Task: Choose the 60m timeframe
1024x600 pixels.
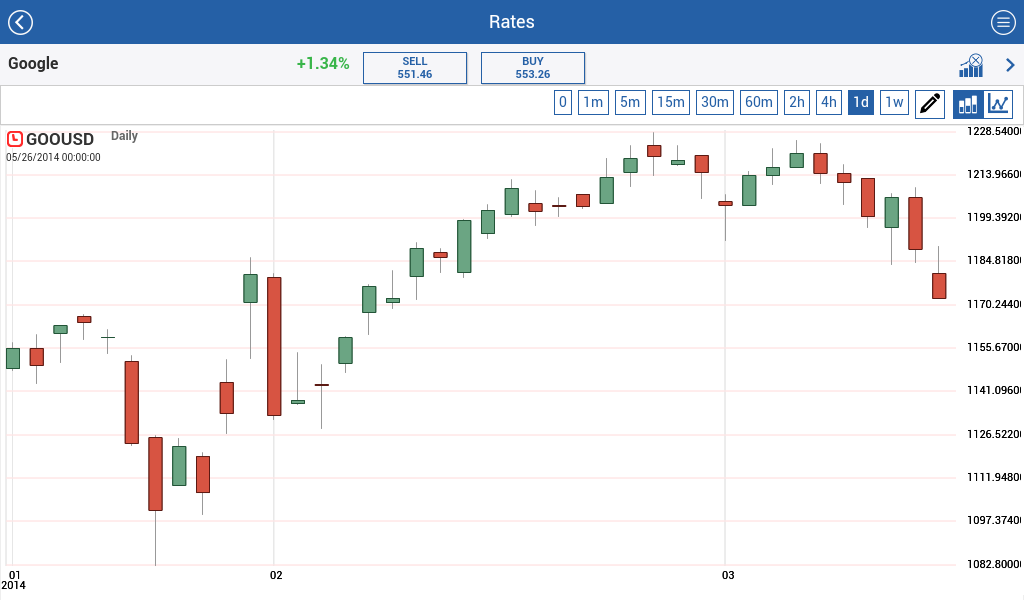Action: coord(759,102)
